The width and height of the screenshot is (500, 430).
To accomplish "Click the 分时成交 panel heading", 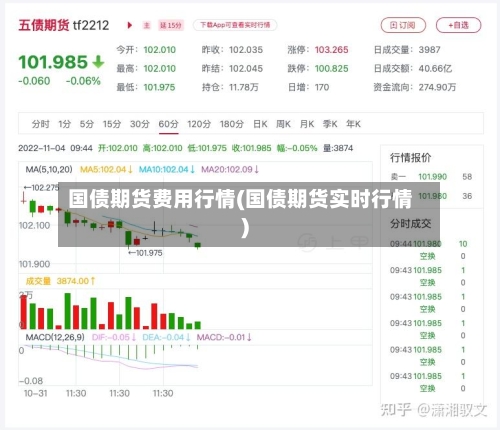I will [x=410, y=223].
